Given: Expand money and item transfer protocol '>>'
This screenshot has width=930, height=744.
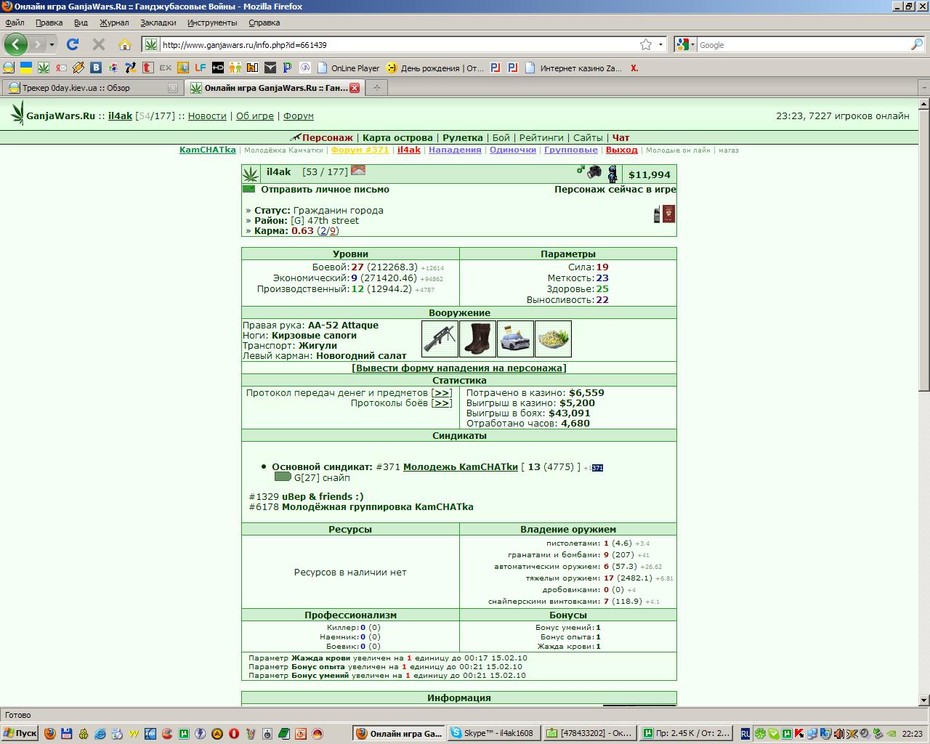Looking at the screenshot, I should point(441,393).
